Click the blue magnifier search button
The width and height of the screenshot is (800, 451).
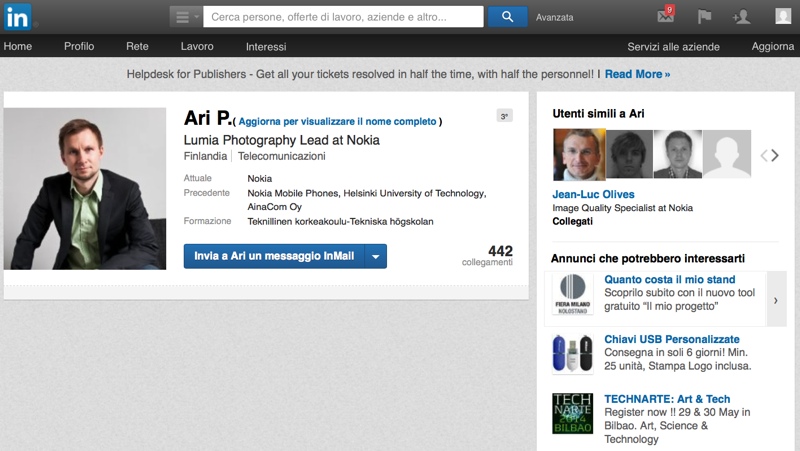click(x=507, y=17)
